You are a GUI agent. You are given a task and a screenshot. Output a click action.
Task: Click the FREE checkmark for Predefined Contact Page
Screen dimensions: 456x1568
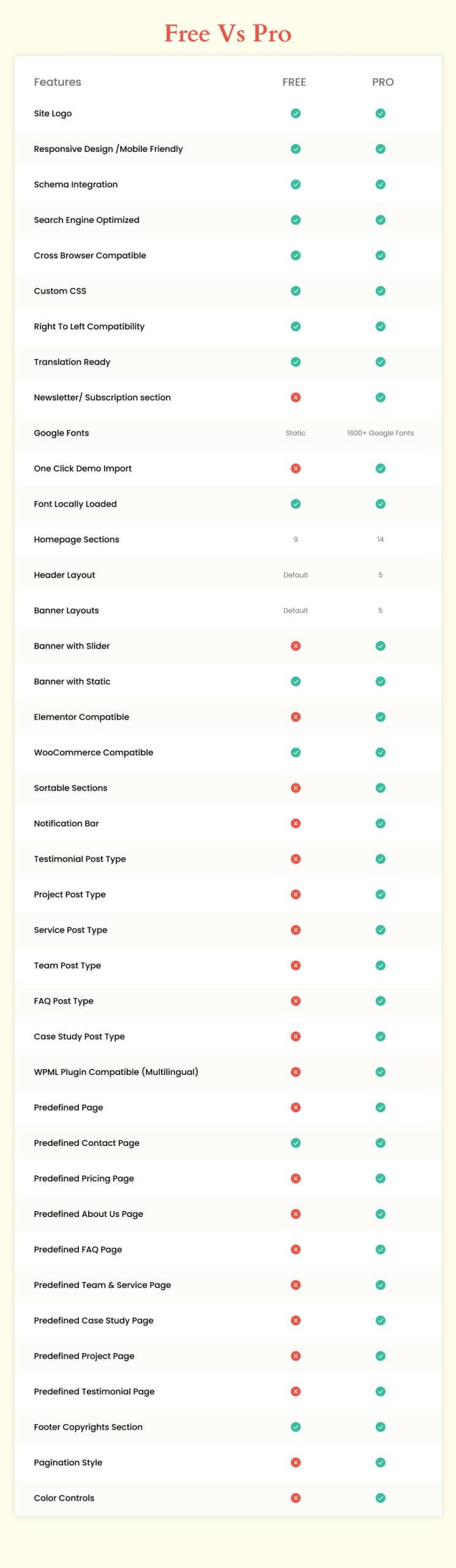tap(296, 1143)
